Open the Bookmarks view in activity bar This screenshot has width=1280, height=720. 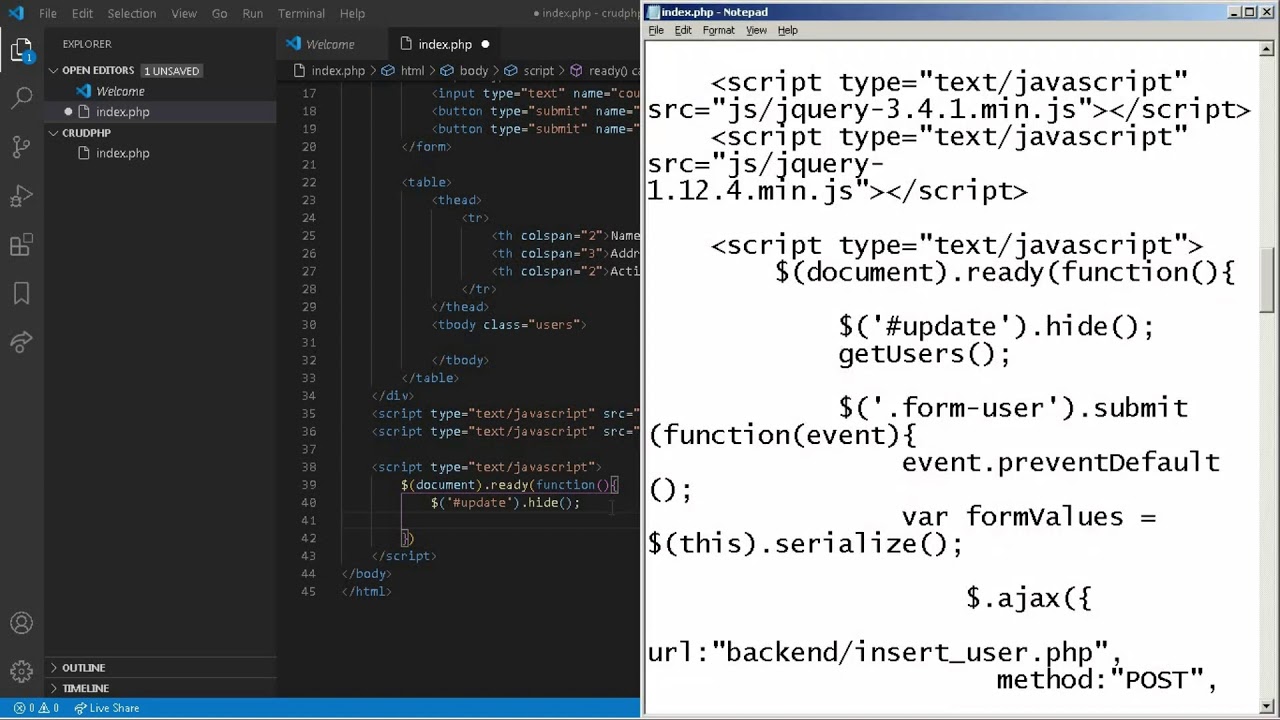tap(22, 294)
